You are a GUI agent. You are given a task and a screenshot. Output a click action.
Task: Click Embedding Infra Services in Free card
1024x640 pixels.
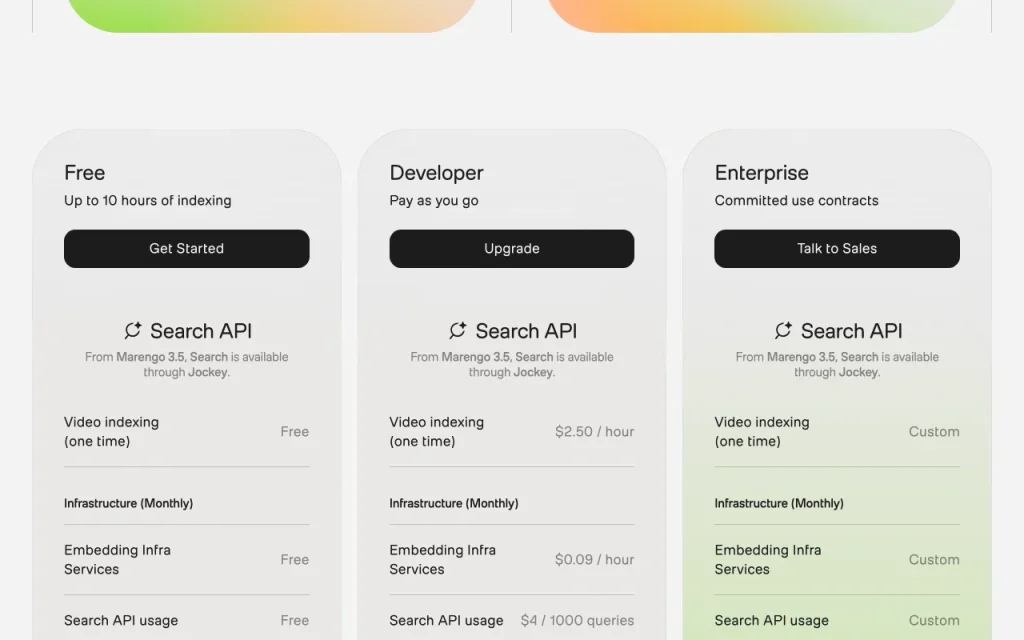[x=118, y=560]
